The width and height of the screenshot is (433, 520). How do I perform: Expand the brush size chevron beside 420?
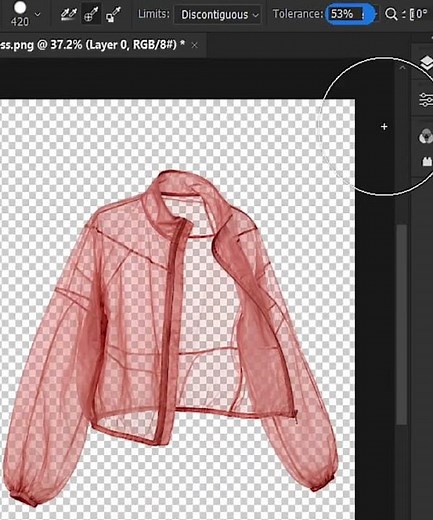[38, 14]
